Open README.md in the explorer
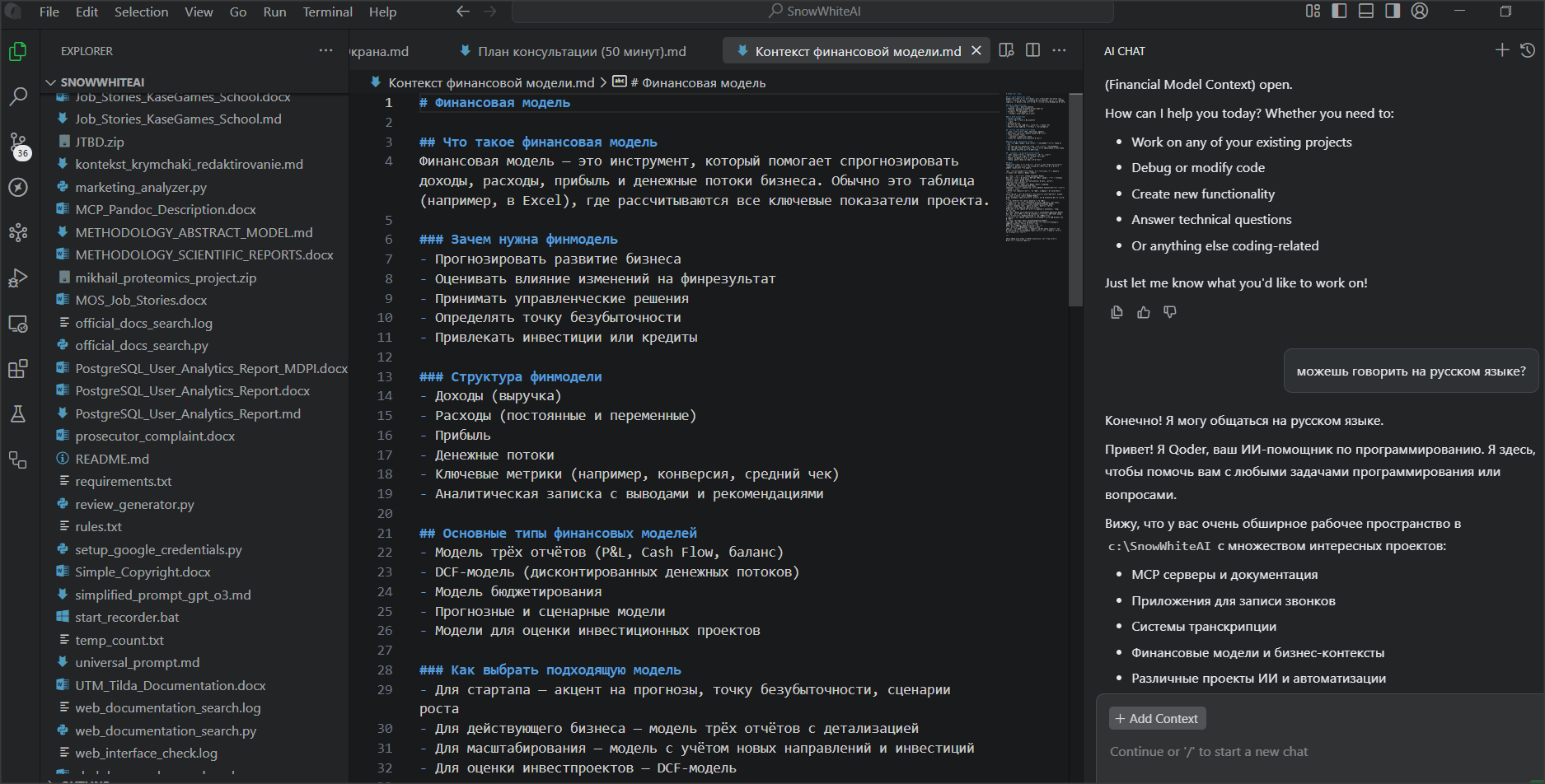Image resolution: width=1545 pixels, height=784 pixels. 112,459
